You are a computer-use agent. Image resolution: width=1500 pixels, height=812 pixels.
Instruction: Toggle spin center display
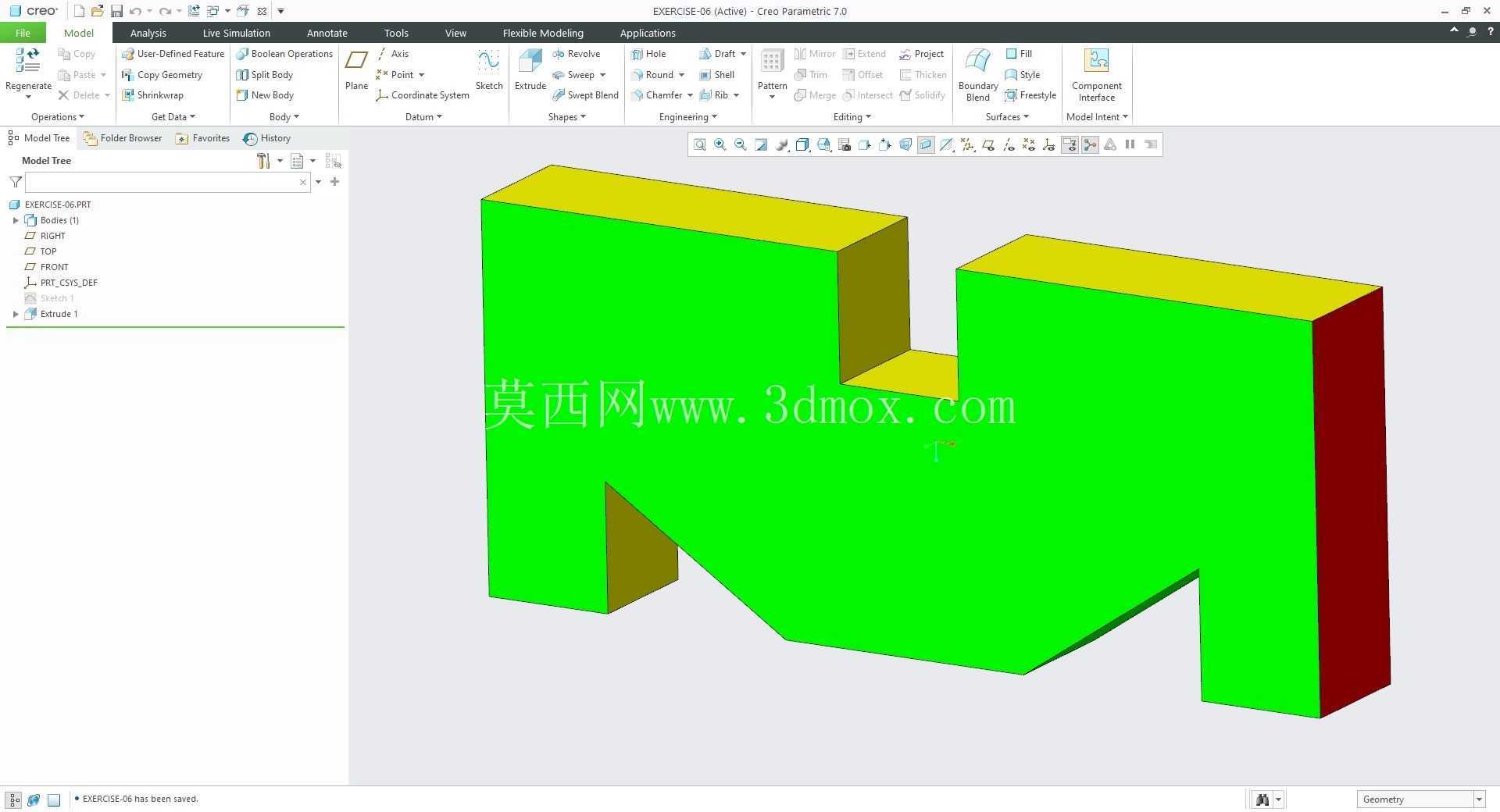1090,144
